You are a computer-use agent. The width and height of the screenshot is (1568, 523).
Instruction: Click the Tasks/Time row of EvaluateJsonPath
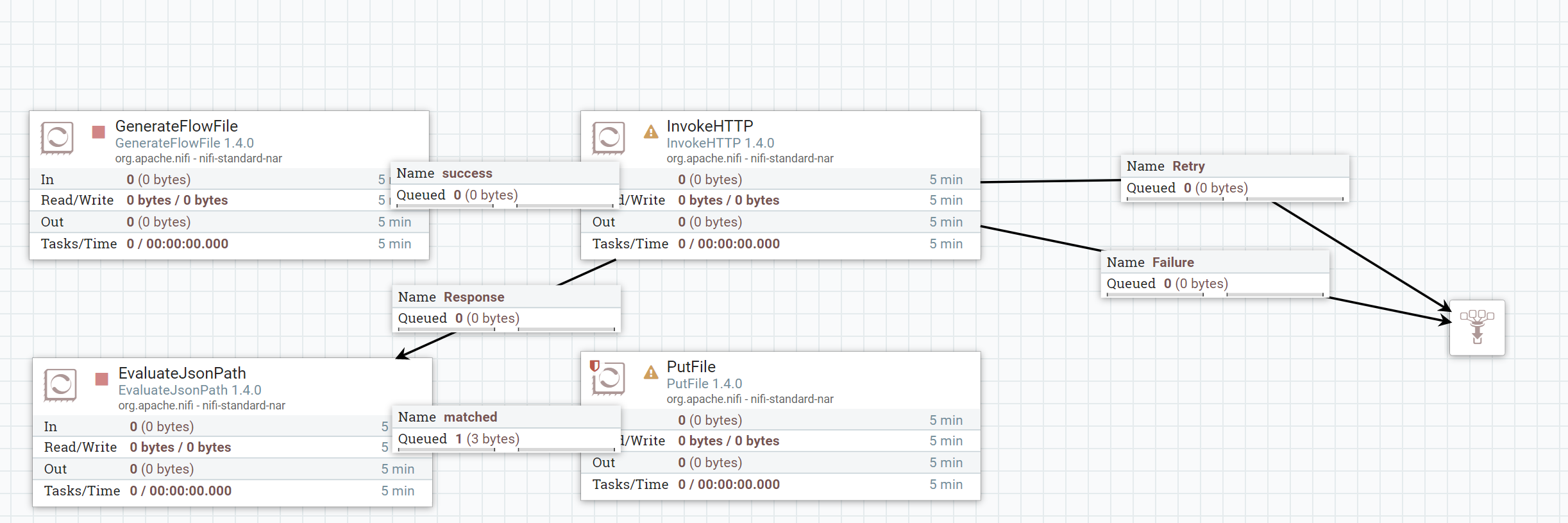coord(232,491)
